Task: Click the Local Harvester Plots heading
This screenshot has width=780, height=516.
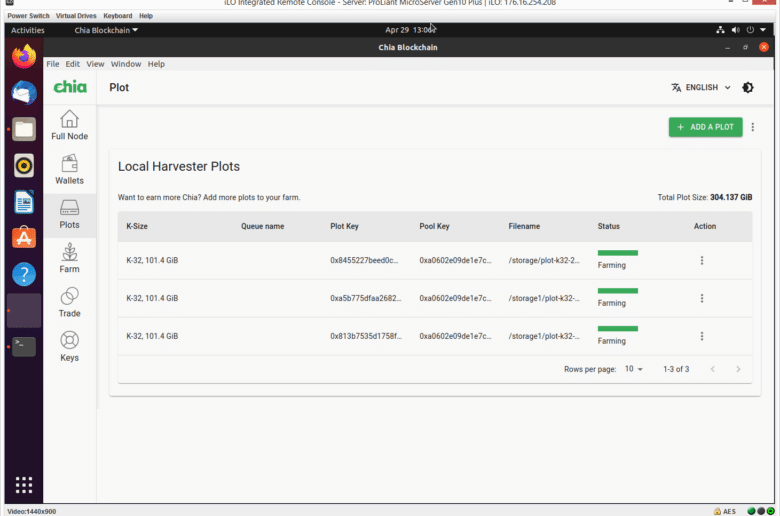Action: point(179,166)
